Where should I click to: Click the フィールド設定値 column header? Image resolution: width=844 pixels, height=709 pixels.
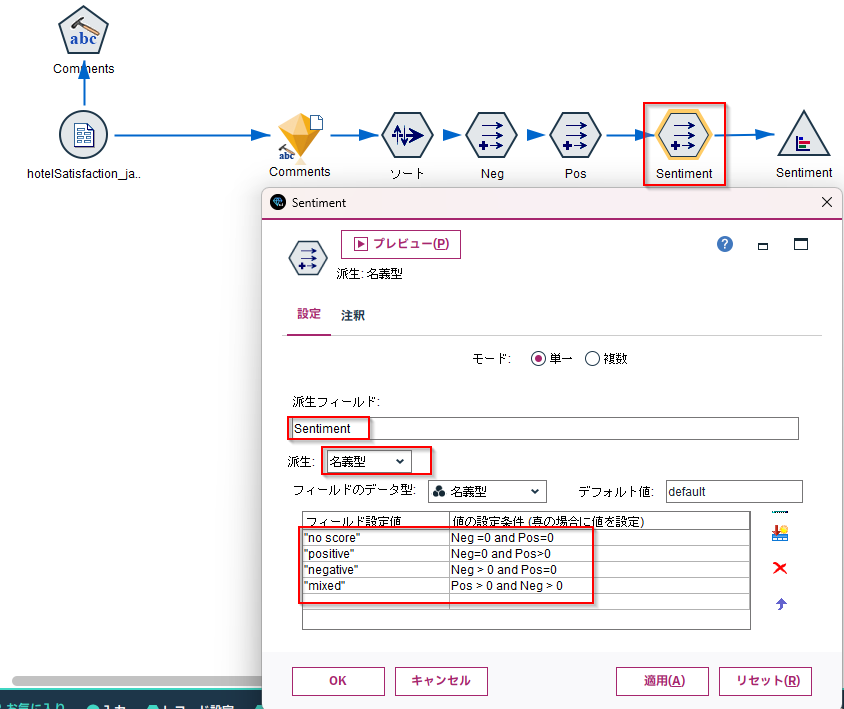click(376, 521)
